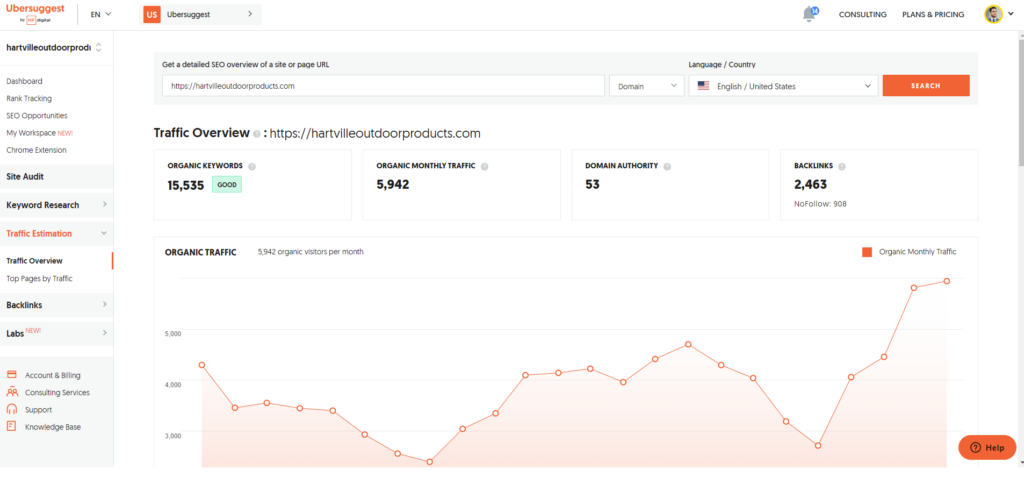Screen dimensions: 1024x477
Task: Select Traffic Overview in sidebar
Action: (x=35, y=261)
